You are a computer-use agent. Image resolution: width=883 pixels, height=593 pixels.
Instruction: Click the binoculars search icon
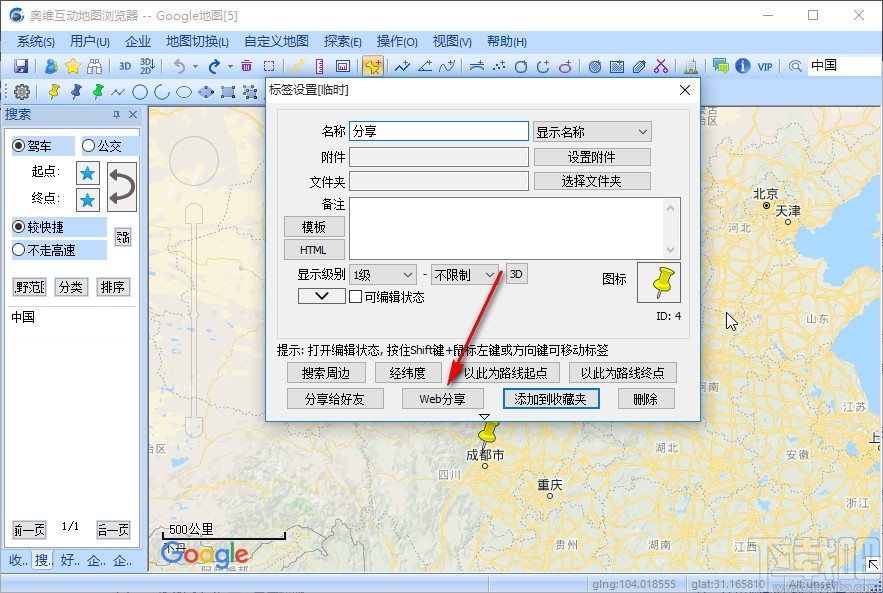coord(95,67)
